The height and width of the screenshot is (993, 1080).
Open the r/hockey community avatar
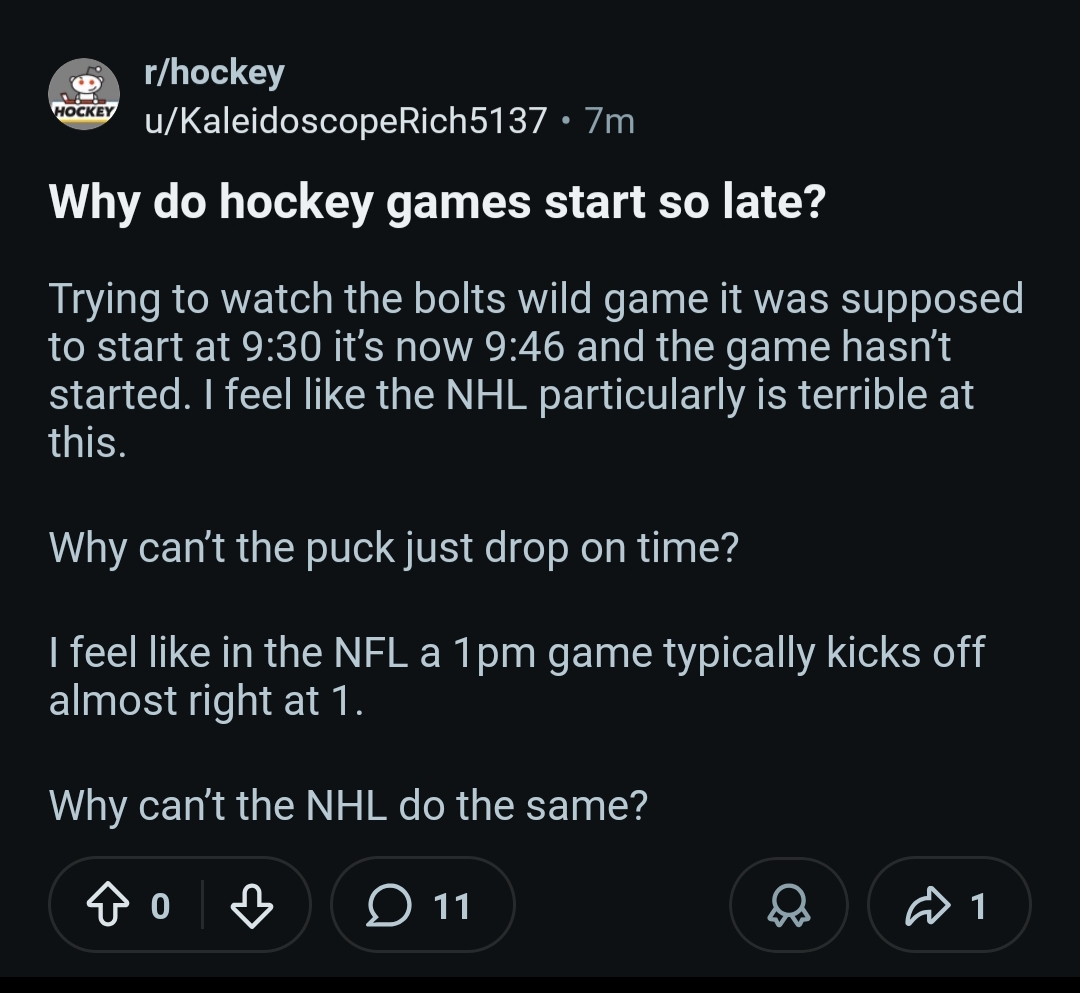pos(84,94)
